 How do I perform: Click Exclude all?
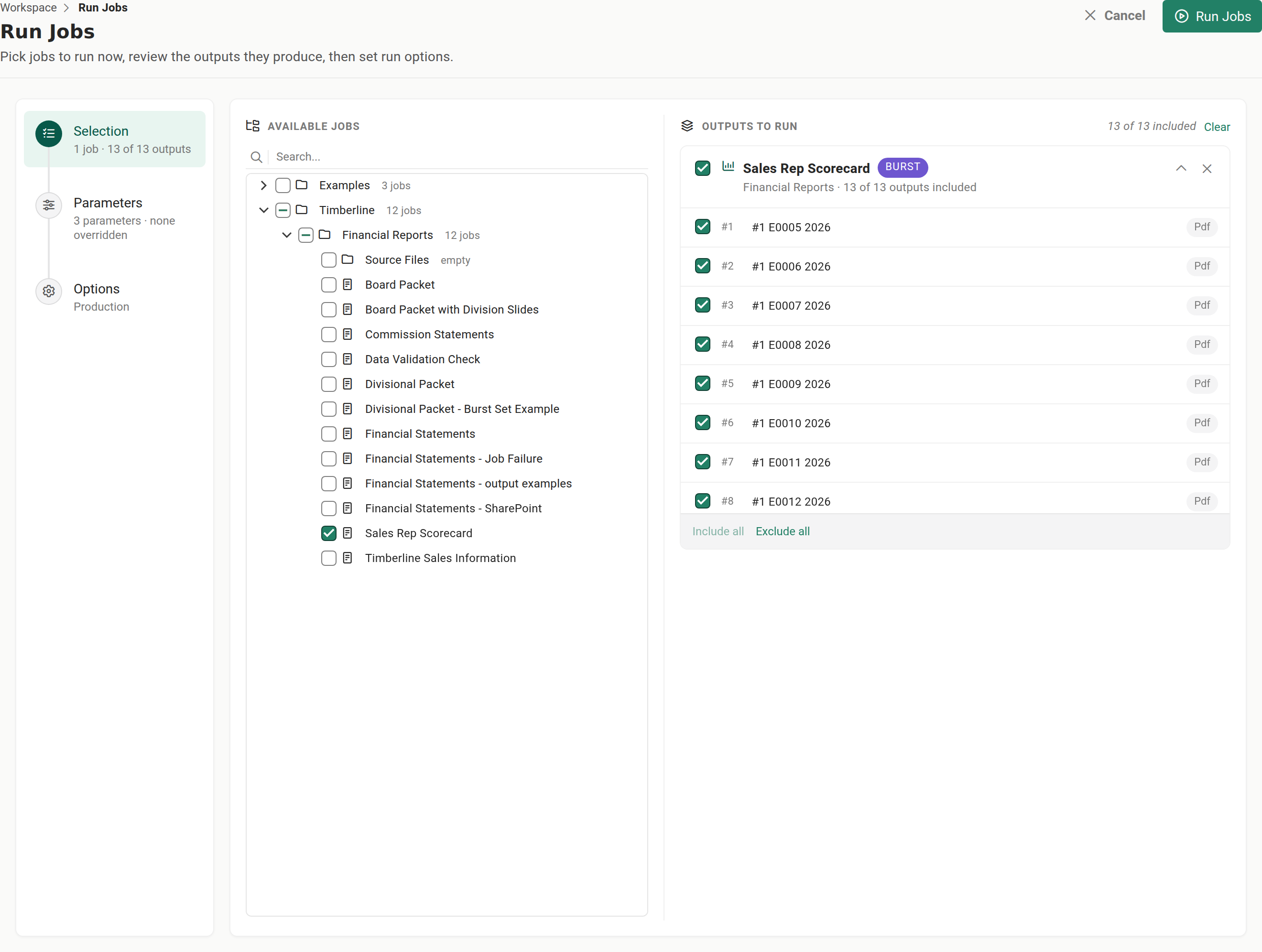click(x=782, y=531)
